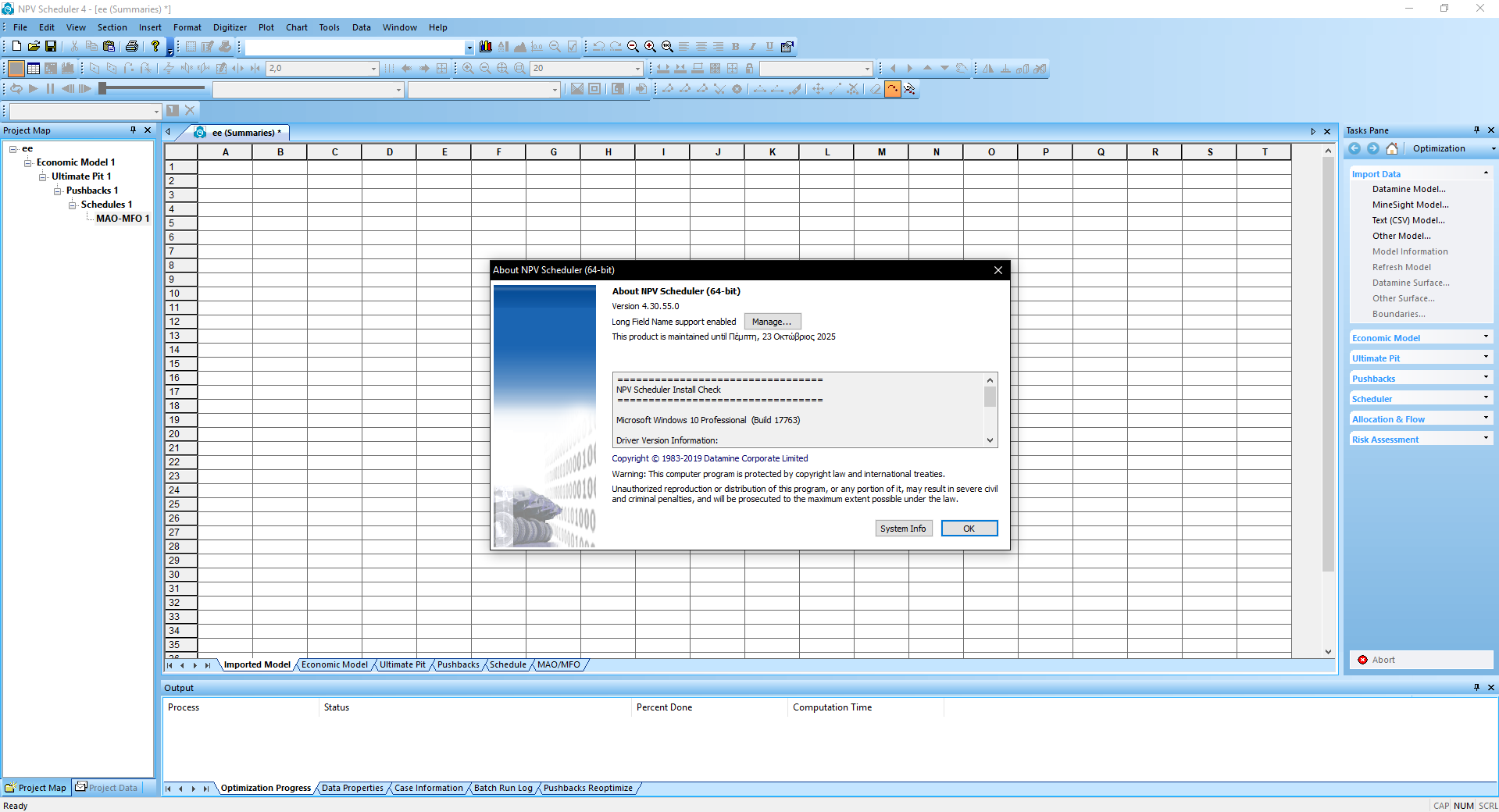The width and height of the screenshot is (1499, 812).
Task: Click the Paste clipboard icon
Action: pyautogui.click(x=109, y=47)
